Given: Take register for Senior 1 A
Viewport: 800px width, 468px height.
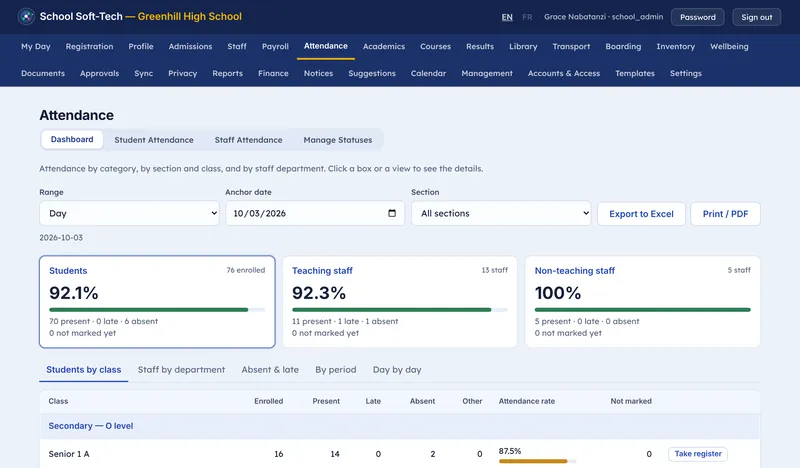Looking at the screenshot, I should tap(698, 454).
